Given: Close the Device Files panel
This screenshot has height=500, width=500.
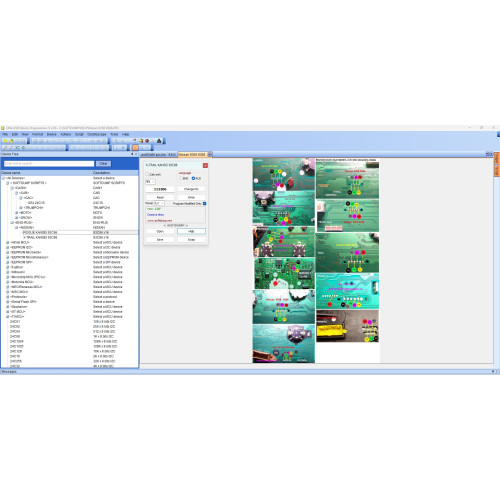Looking at the screenshot, I should 136,154.
